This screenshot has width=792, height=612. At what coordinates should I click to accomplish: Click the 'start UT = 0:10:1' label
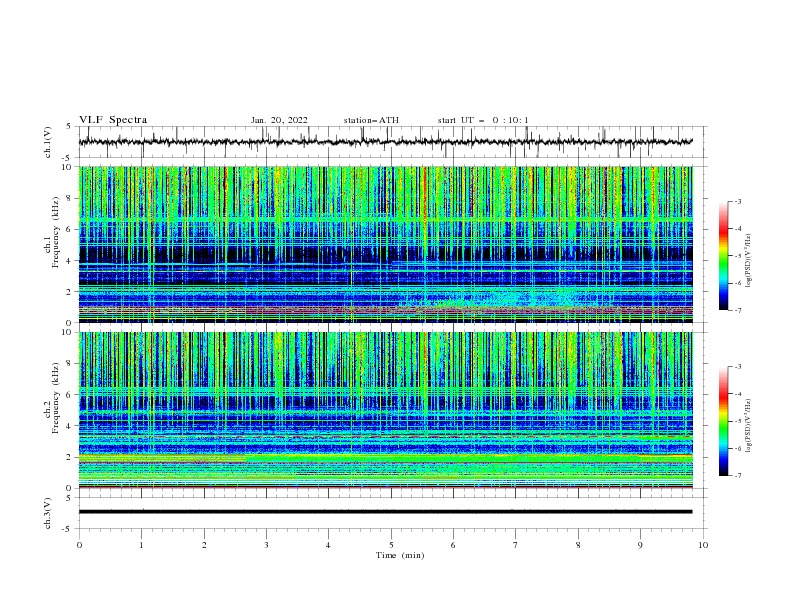click(482, 120)
